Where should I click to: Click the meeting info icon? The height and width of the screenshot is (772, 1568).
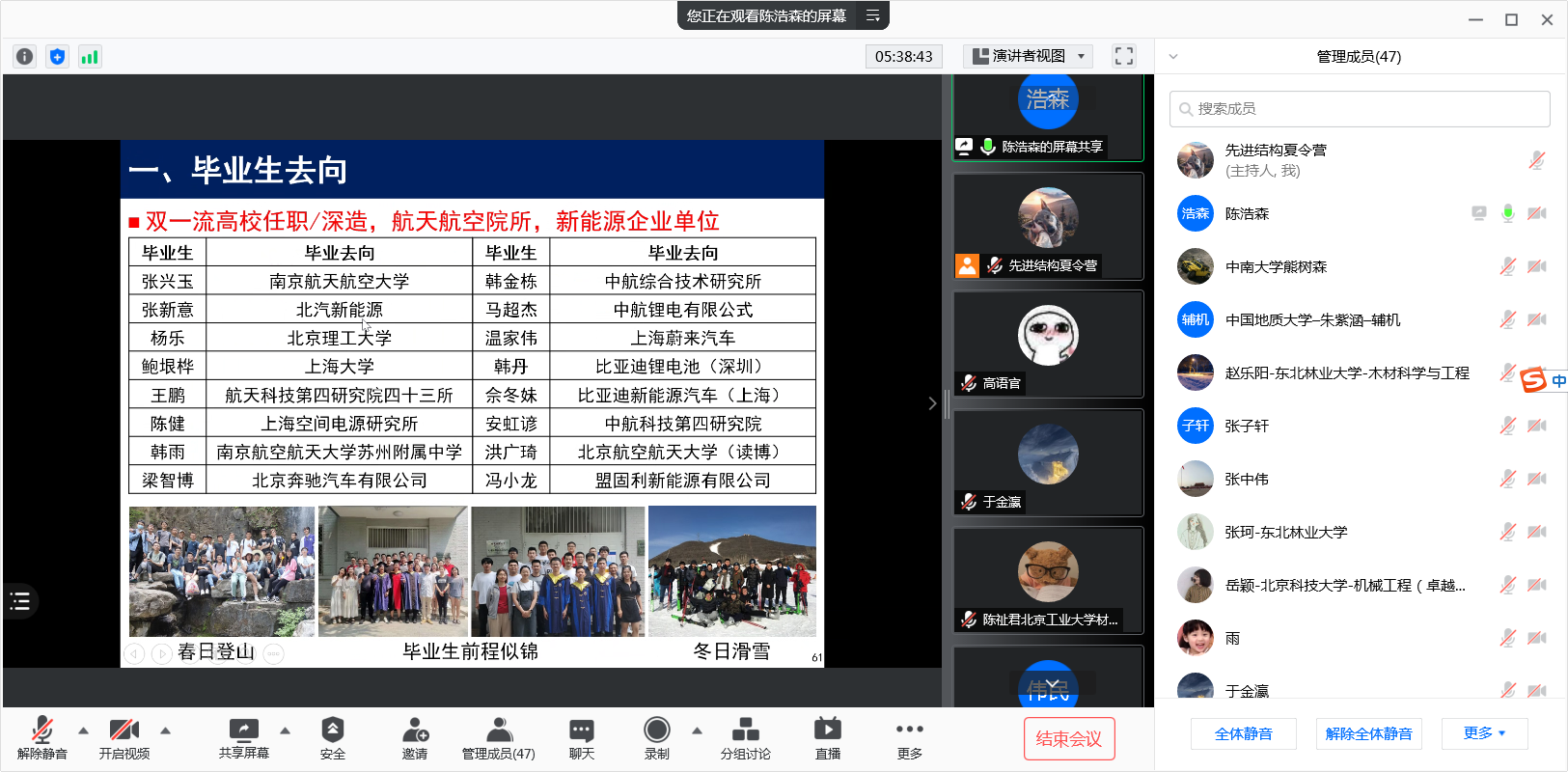click(x=25, y=57)
